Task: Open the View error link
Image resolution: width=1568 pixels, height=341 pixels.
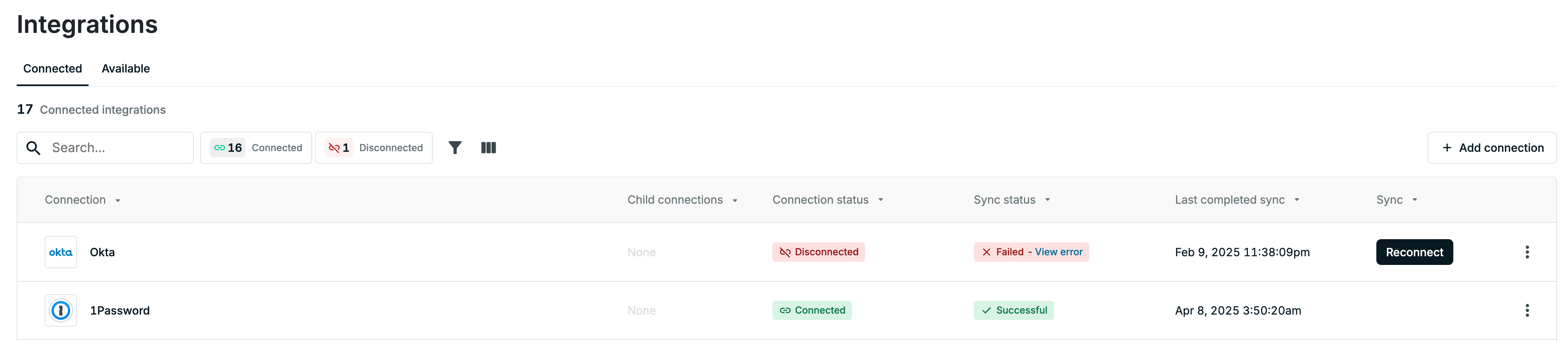Action: pyautogui.click(x=1058, y=252)
